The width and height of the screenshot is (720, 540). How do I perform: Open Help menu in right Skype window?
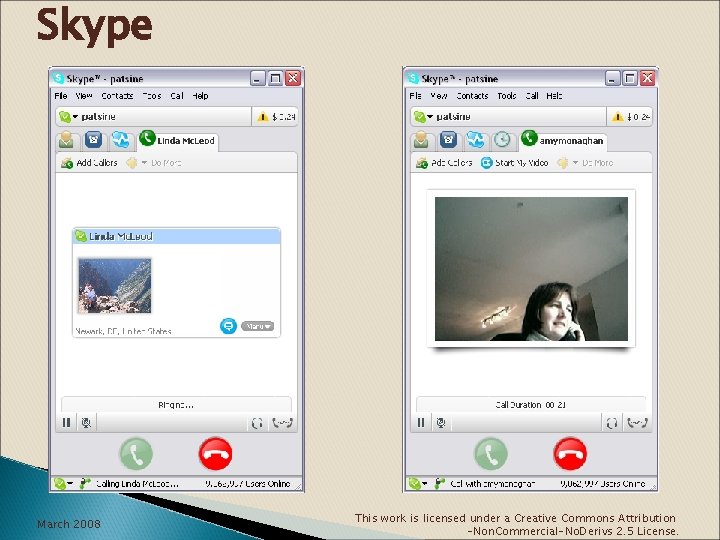click(x=554, y=96)
